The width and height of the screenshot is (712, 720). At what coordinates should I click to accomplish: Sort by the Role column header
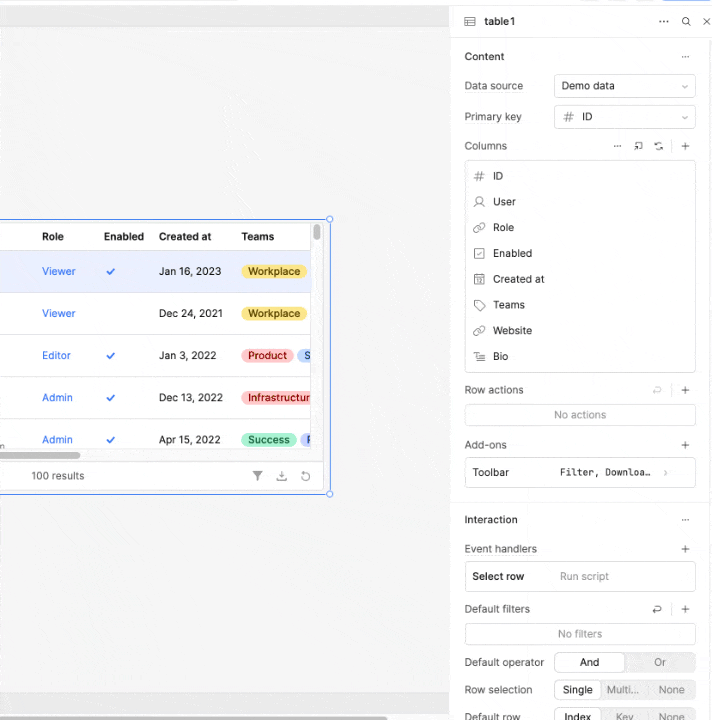[53, 237]
